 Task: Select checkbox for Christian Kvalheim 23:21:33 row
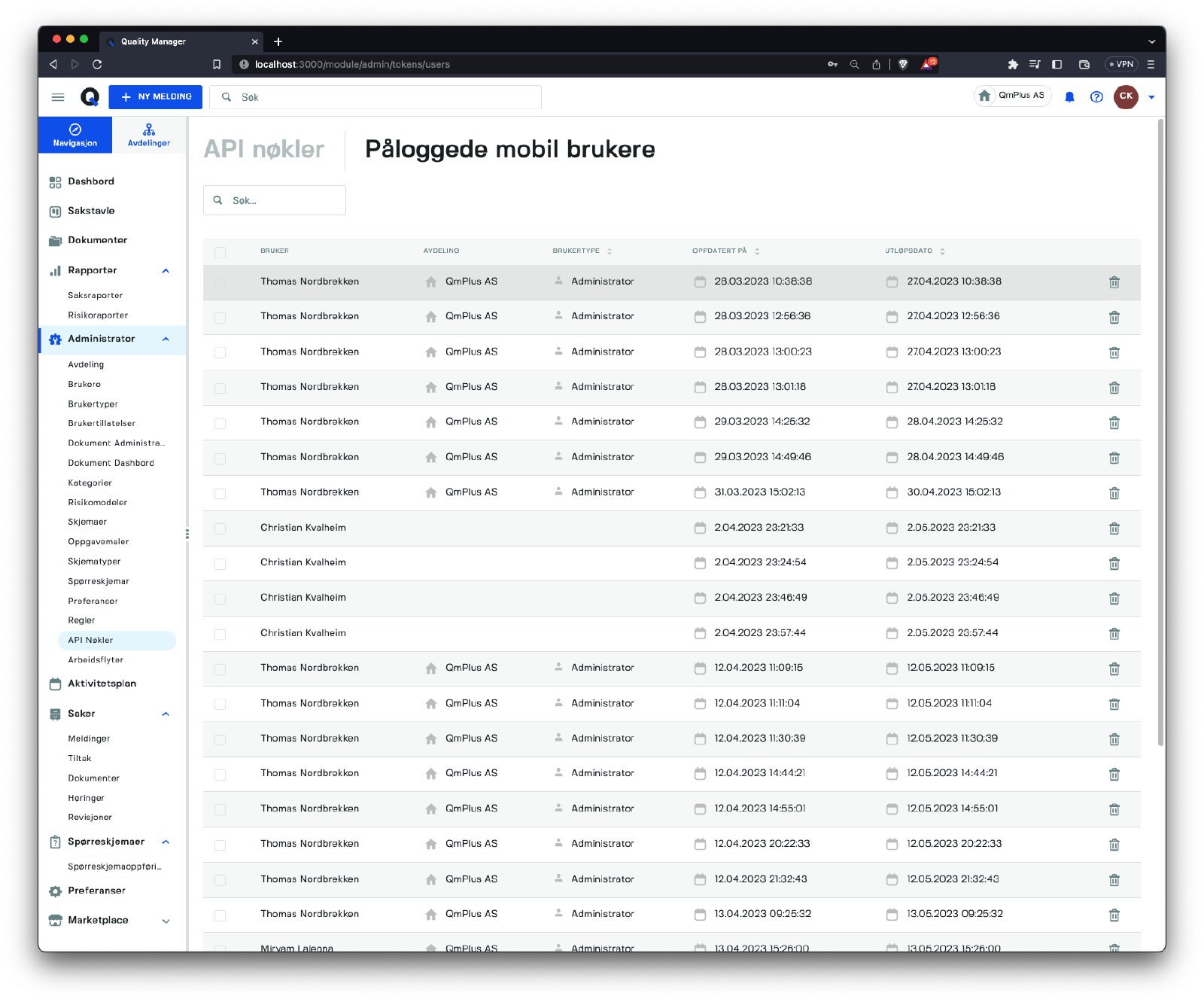pyautogui.click(x=220, y=528)
